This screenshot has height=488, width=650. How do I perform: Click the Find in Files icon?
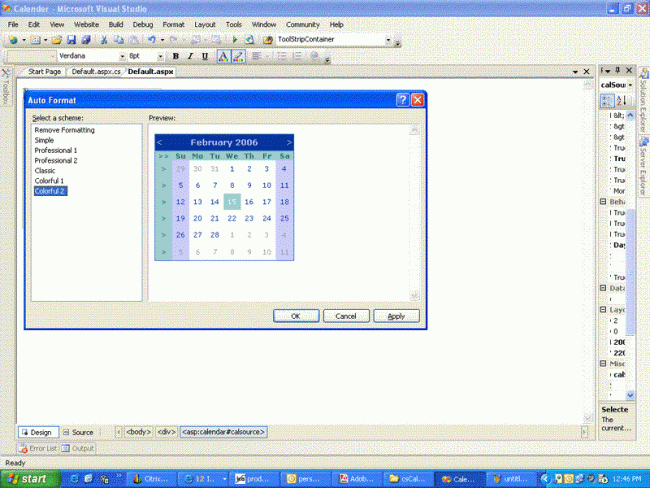pos(268,40)
